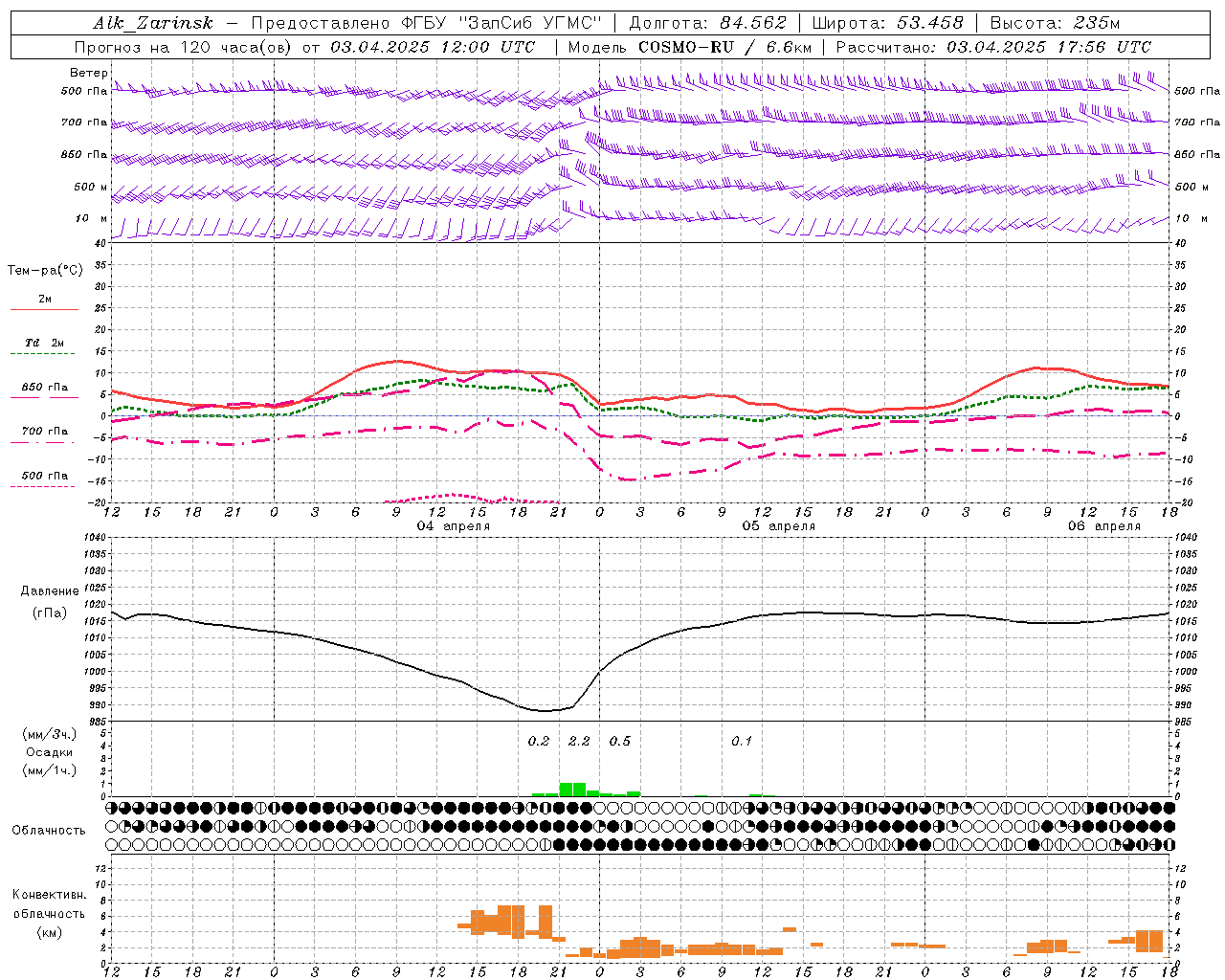Select '850 гПа' temperature legend entry

coord(45,387)
